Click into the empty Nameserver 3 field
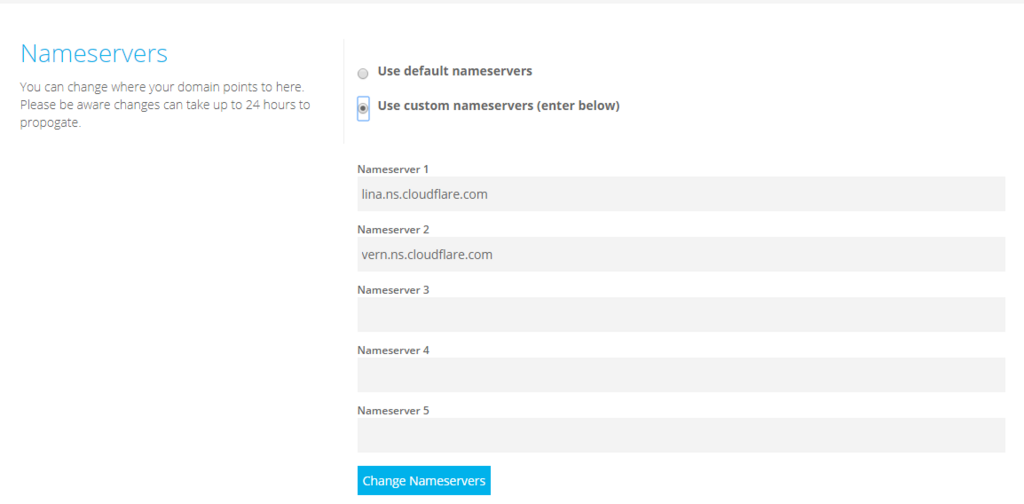The width and height of the screenshot is (1024, 504). pos(680,314)
